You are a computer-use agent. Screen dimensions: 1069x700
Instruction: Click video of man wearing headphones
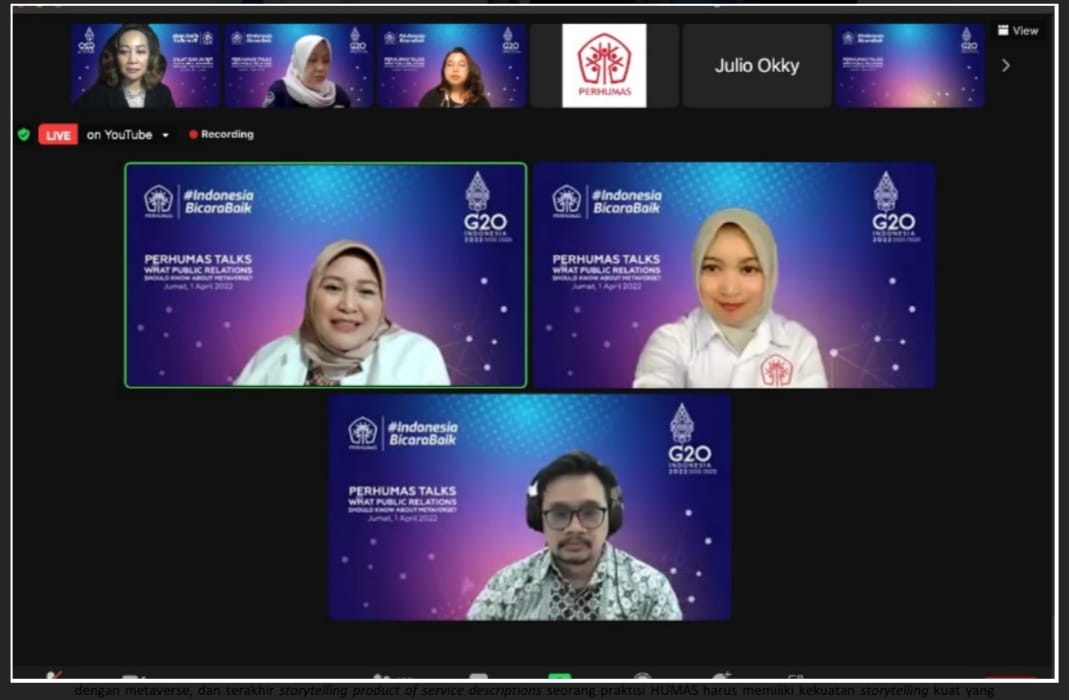[529, 507]
